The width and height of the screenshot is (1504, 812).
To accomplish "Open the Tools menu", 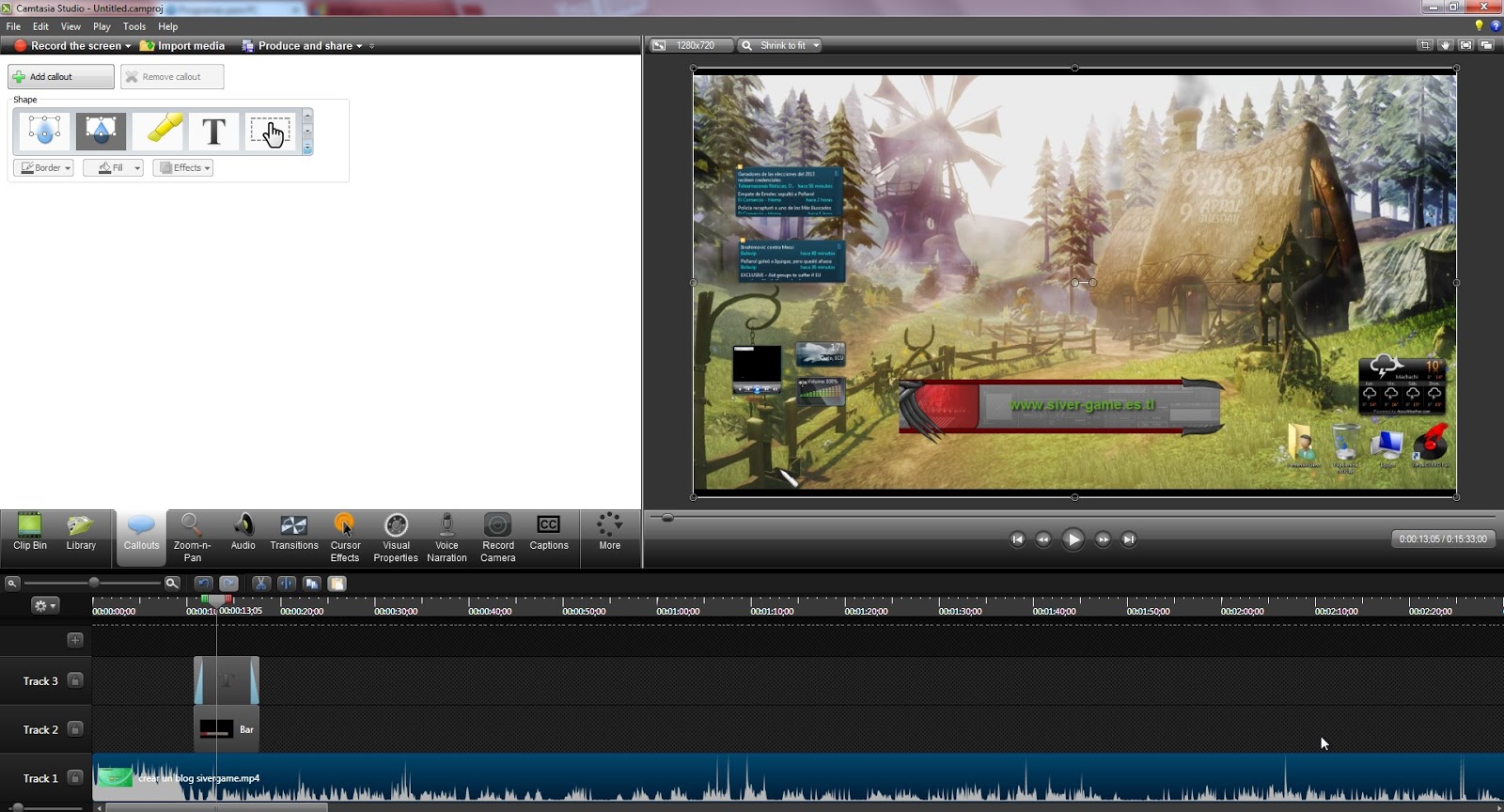I will tap(134, 26).
